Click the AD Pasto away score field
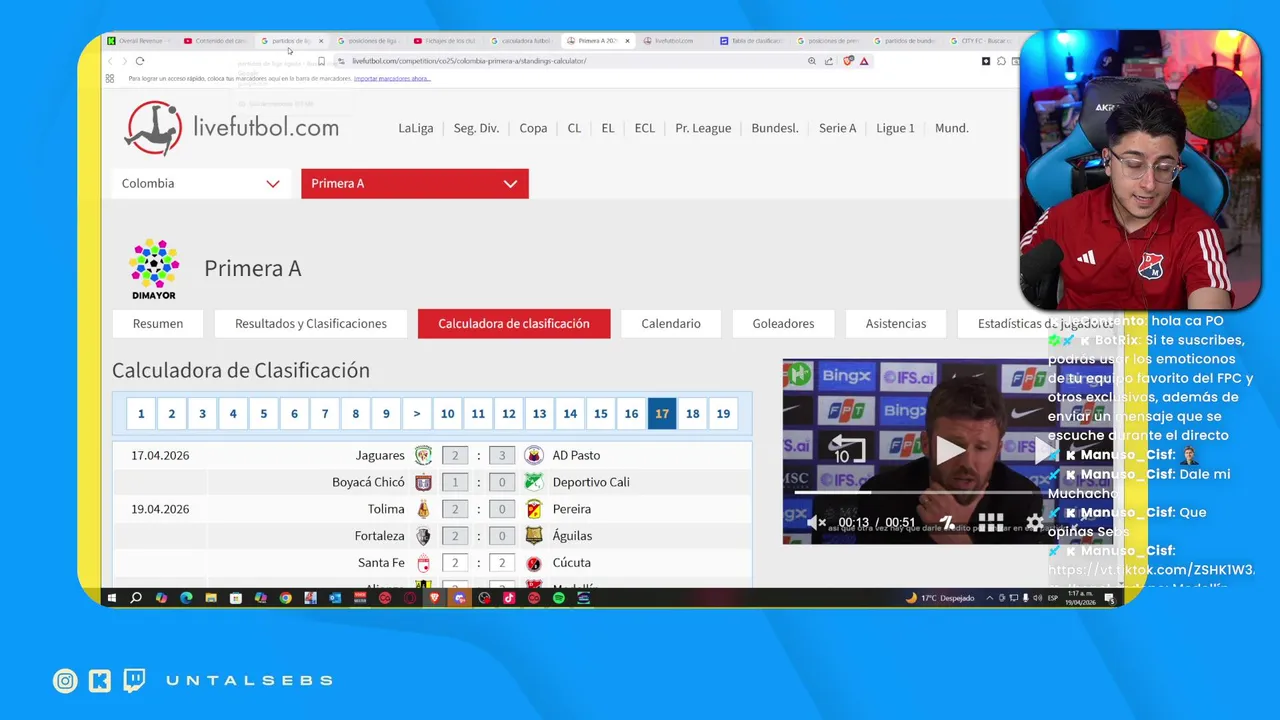Viewport: 1280px width, 720px height. coord(502,455)
